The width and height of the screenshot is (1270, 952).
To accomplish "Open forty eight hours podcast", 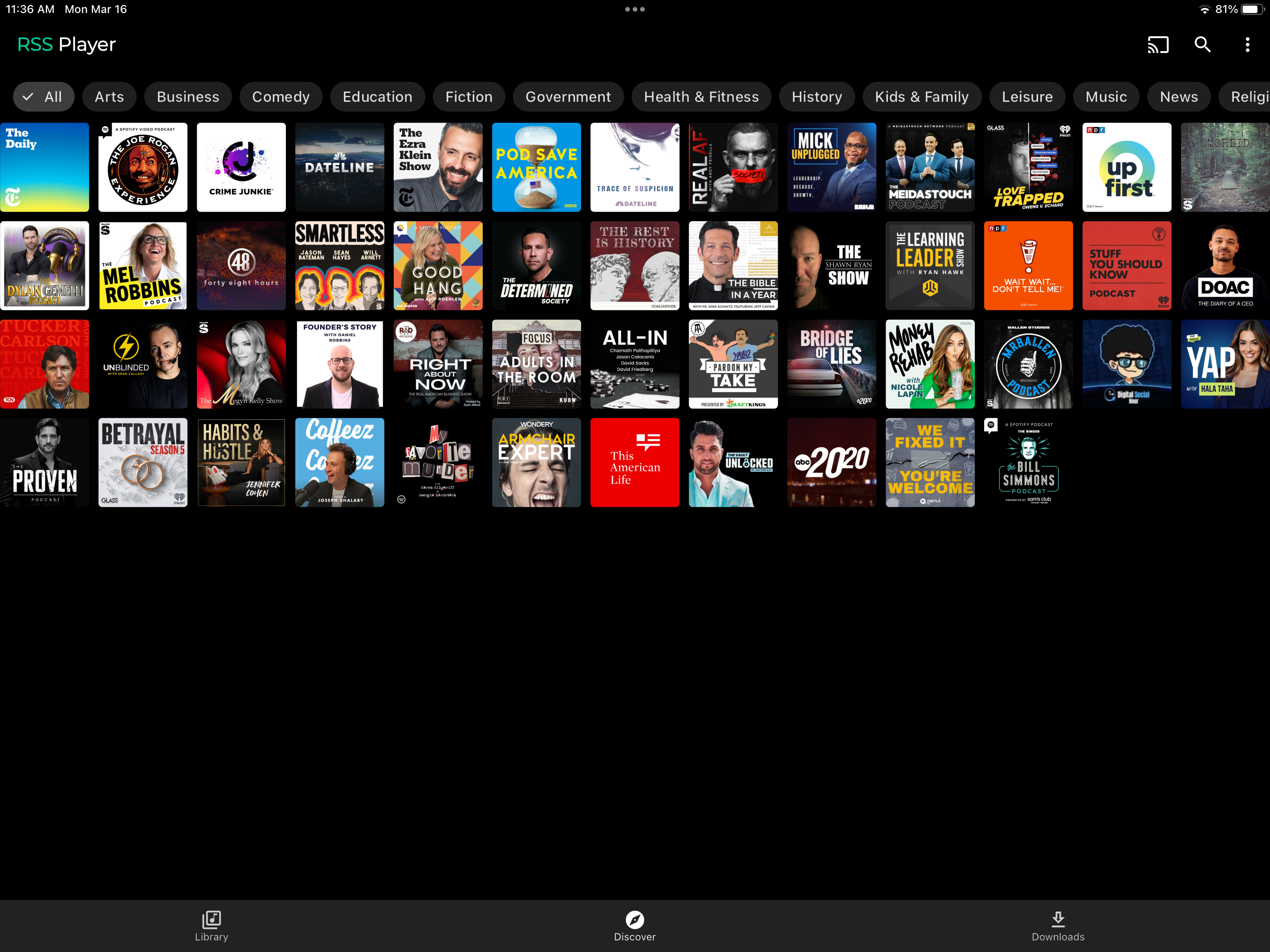I will coord(241,266).
